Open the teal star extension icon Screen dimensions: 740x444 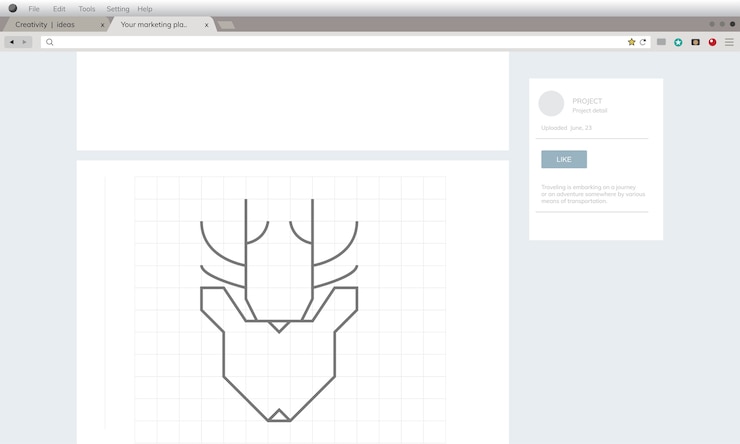(678, 42)
